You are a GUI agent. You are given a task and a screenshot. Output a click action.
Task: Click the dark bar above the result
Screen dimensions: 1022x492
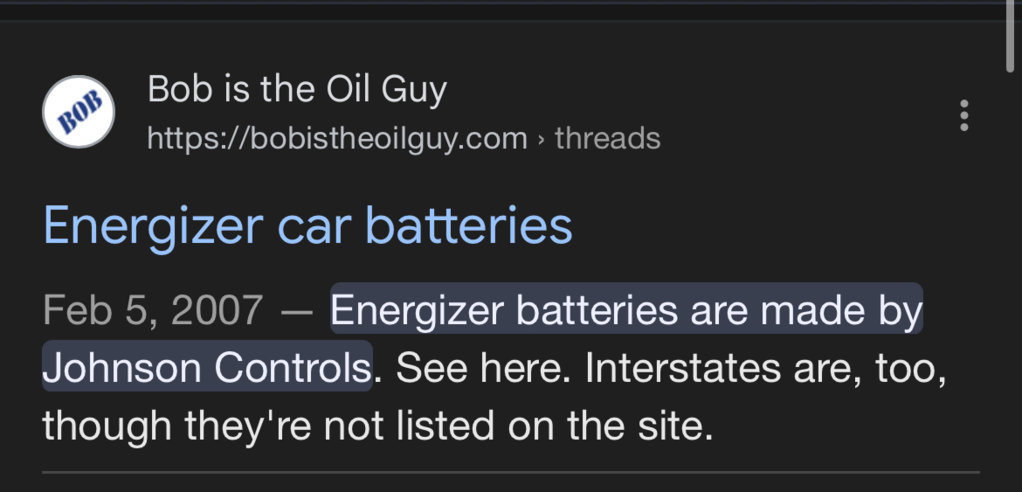tap(502, 12)
